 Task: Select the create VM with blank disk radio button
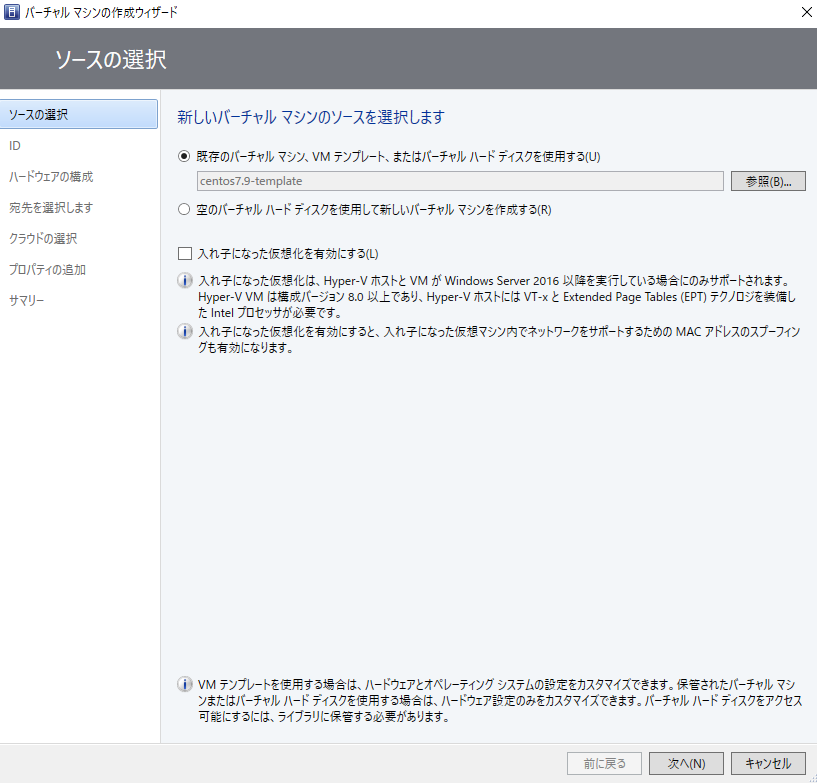tap(184, 209)
